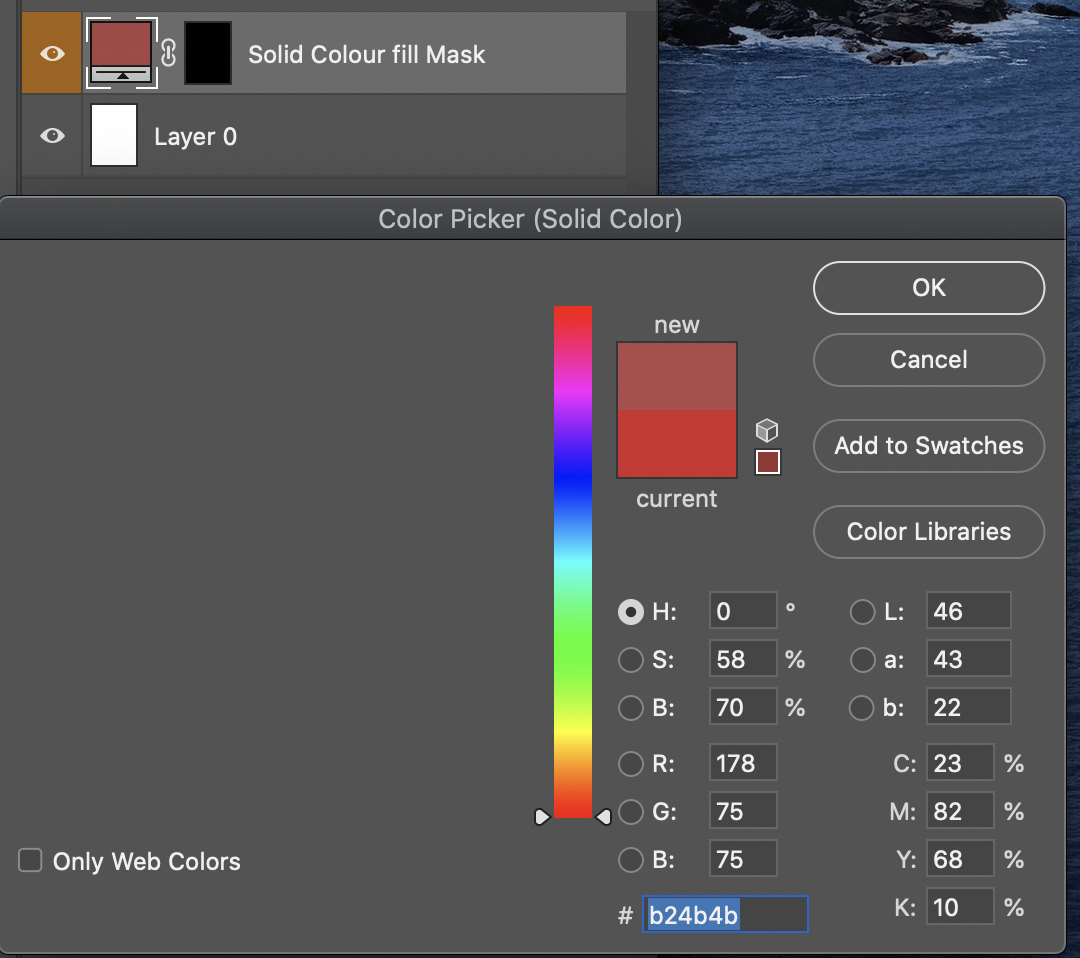Screen dimensions: 1080x958
Task: Click the left slider arrow on the hue strip
Action: coord(542,817)
